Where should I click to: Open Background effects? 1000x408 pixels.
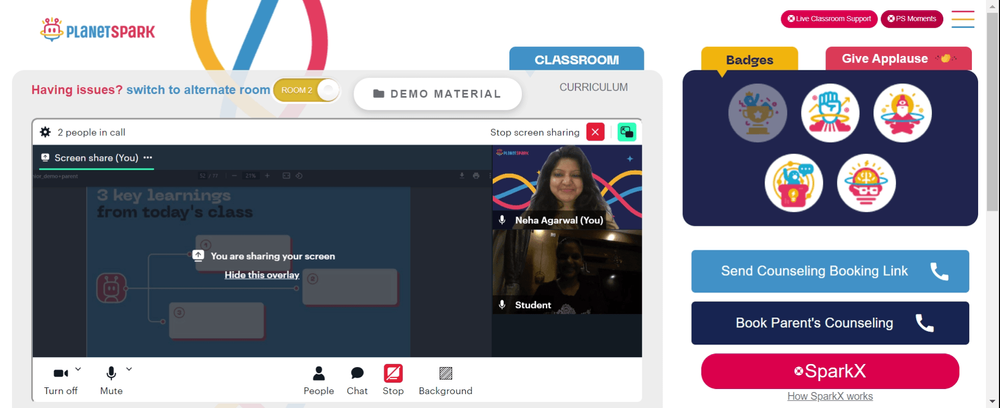pyautogui.click(x=445, y=381)
